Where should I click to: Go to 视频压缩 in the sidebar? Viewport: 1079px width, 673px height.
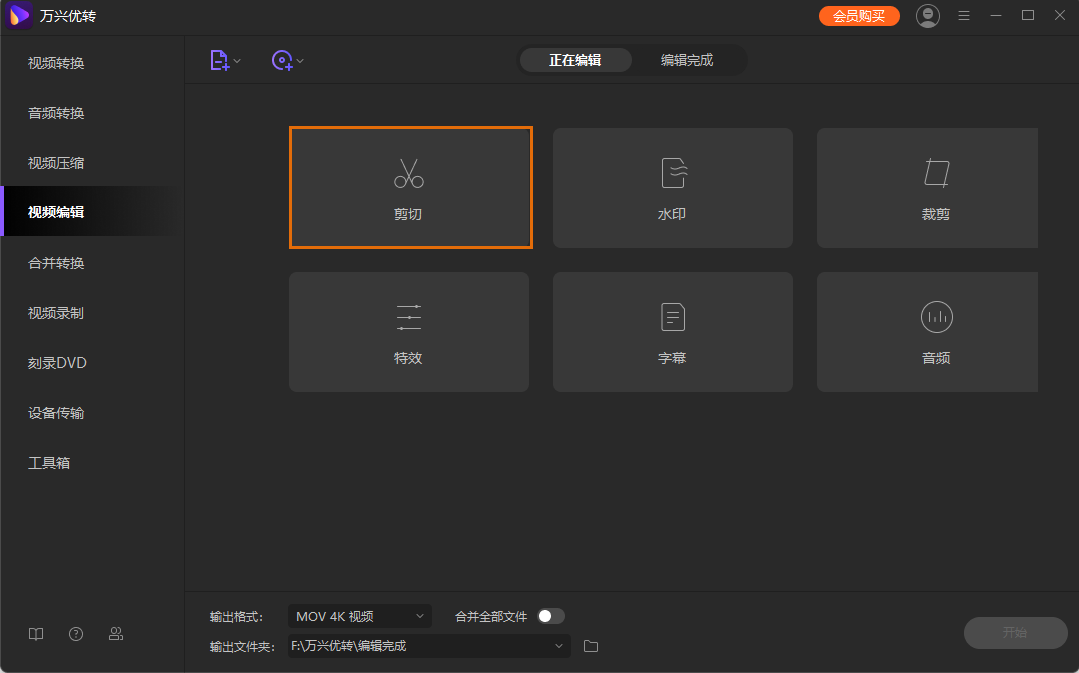tap(56, 163)
